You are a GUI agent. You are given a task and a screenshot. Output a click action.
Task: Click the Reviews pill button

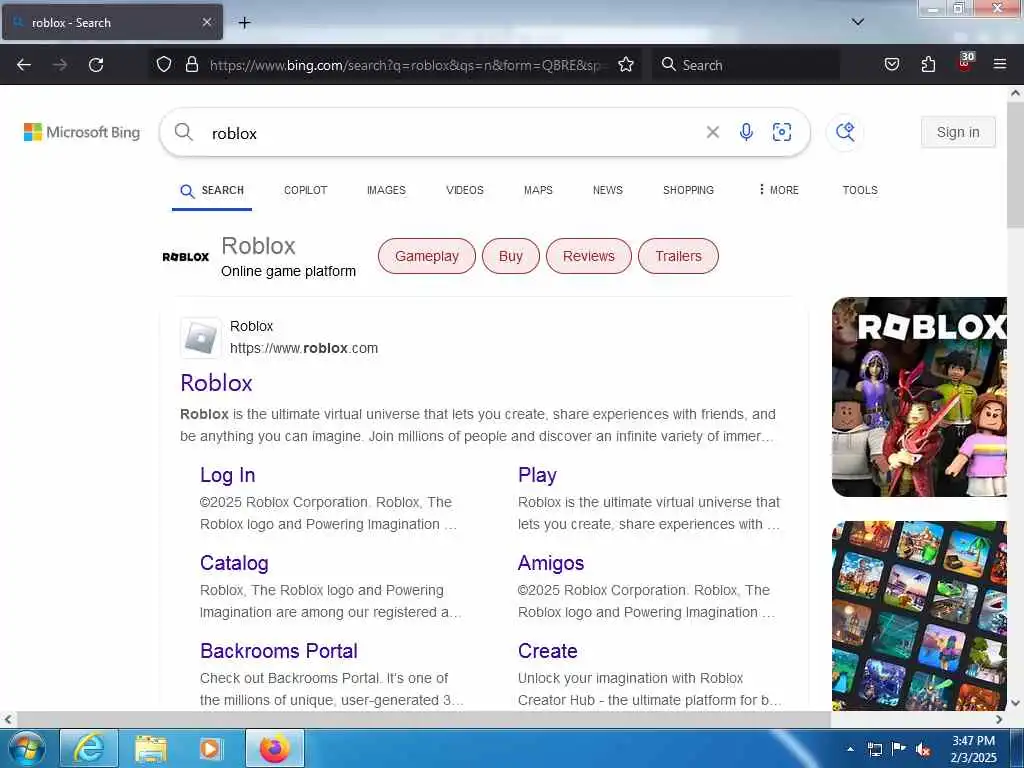pyautogui.click(x=588, y=256)
